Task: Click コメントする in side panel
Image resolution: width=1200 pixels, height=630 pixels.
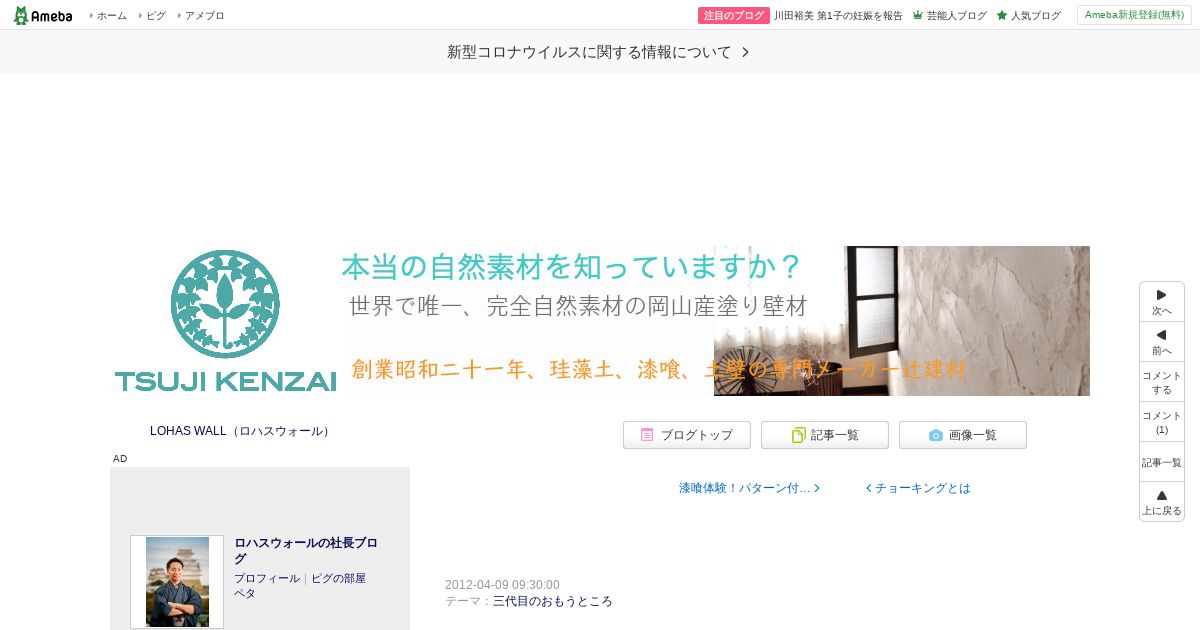Action: tap(1162, 382)
